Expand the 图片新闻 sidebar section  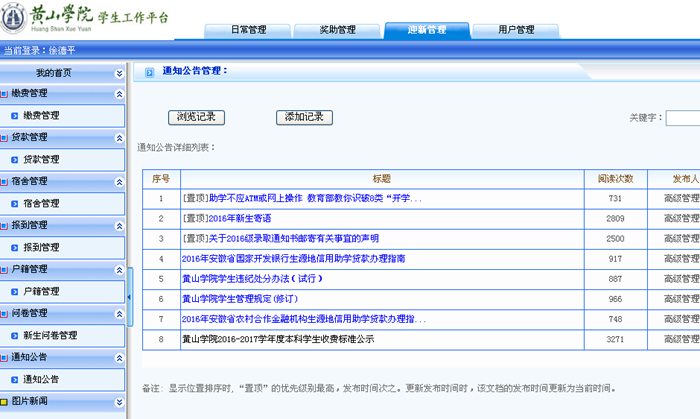click(x=119, y=402)
